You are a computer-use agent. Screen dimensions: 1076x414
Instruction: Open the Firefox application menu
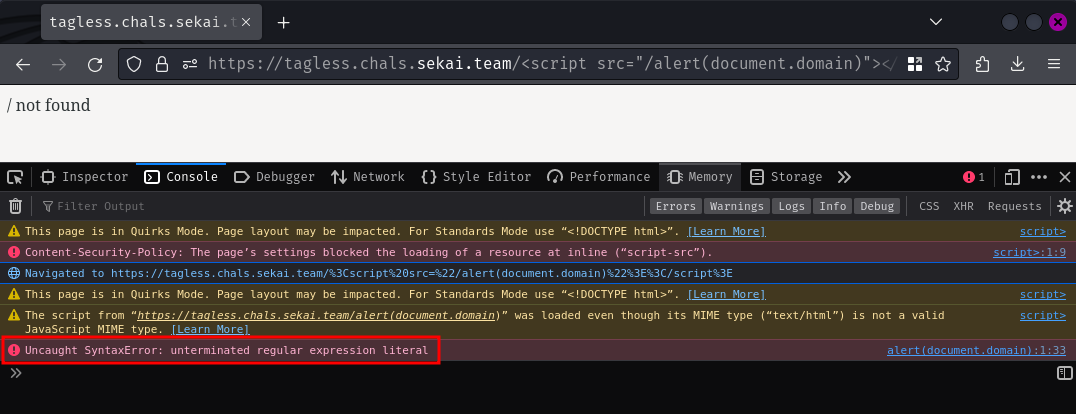click(x=1054, y=65)
